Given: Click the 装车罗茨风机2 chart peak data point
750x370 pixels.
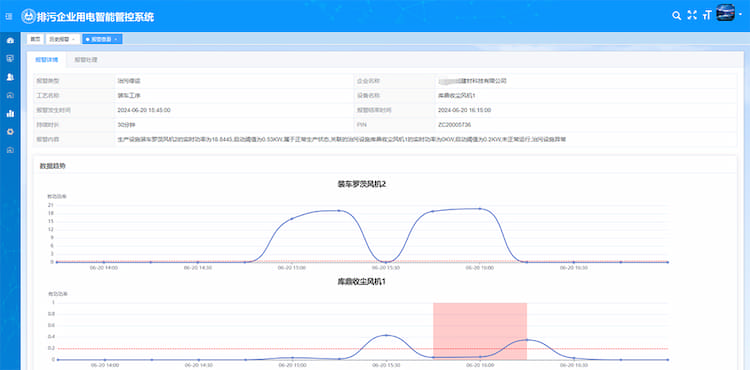Looking at the screenshot, I should [x=480, y=208].
